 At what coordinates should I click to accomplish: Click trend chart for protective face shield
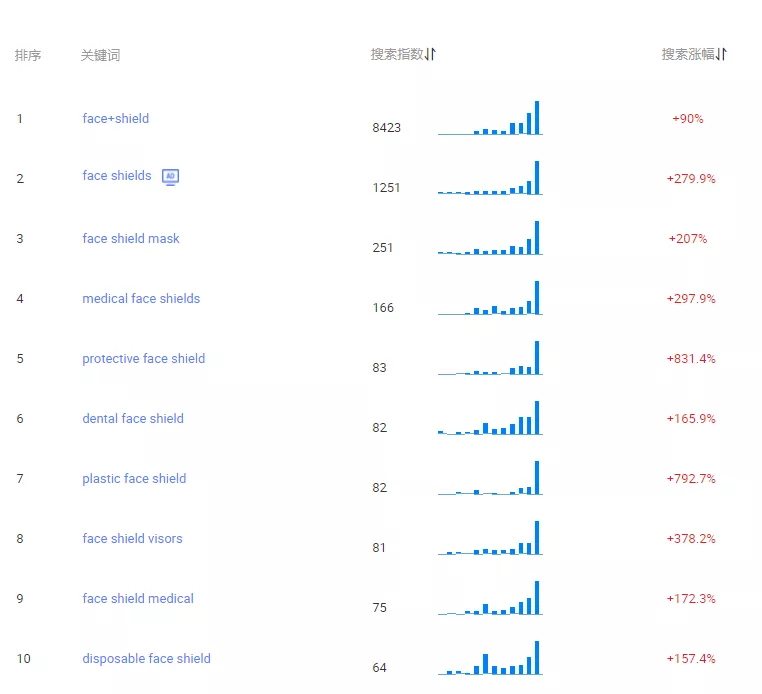coord(490,358)
